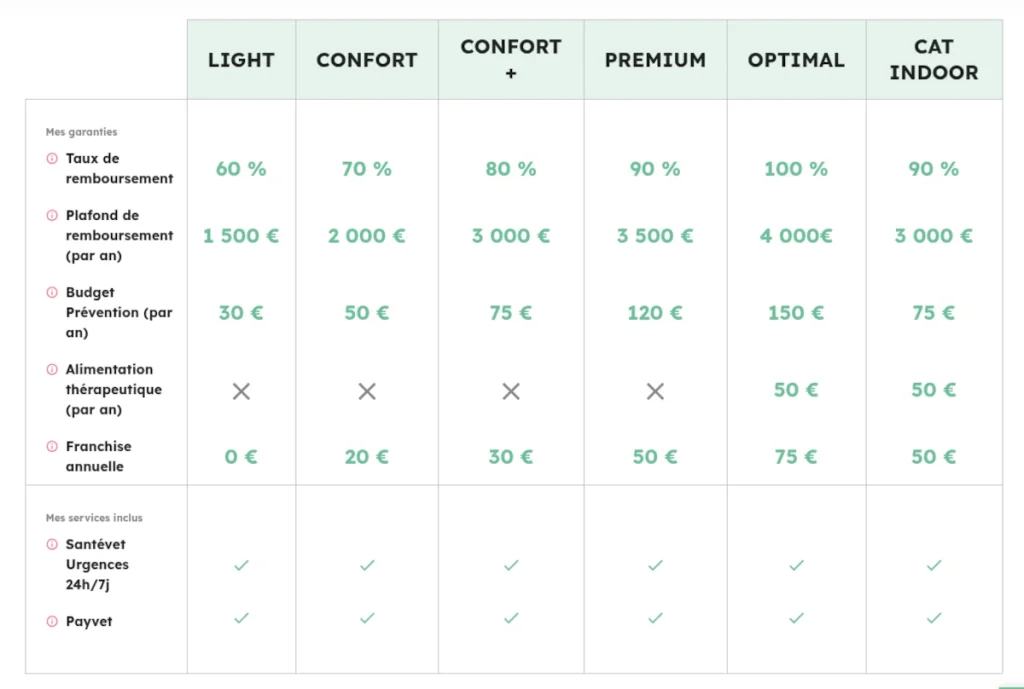Click the X mark under Premium
This screenshot has width=1024, height=689.
[655, 391]
